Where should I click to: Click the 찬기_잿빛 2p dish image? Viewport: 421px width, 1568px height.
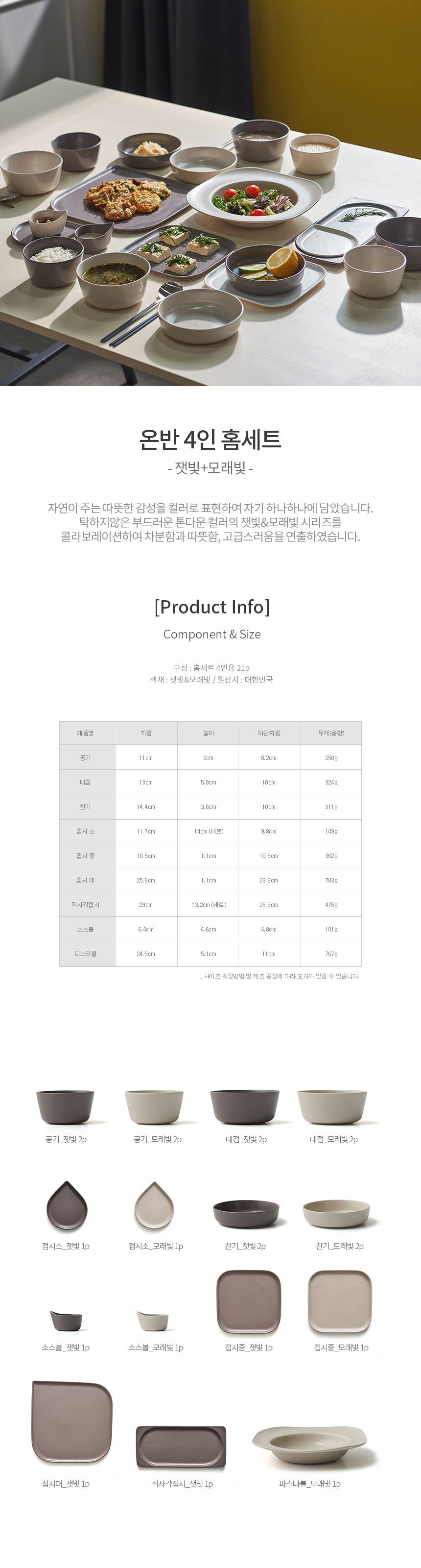point(246,1214)
